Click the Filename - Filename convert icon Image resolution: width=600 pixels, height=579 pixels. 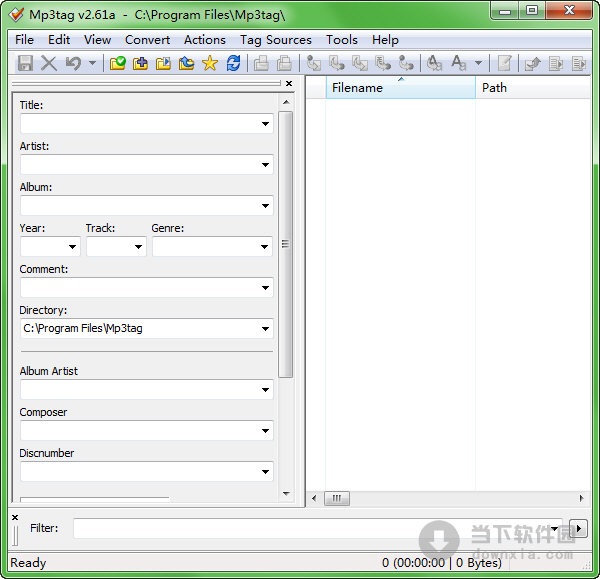(x=360, y=63)
